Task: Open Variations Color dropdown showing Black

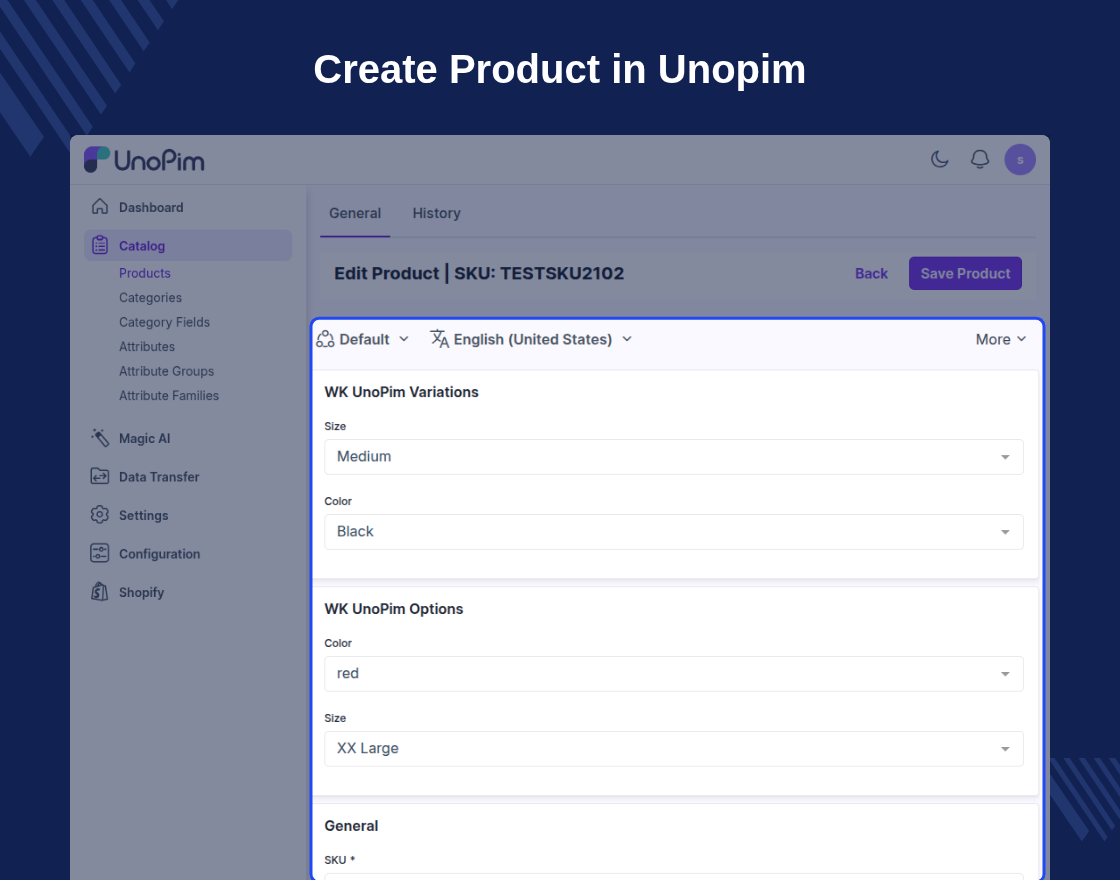Action: tap(674, 532)
